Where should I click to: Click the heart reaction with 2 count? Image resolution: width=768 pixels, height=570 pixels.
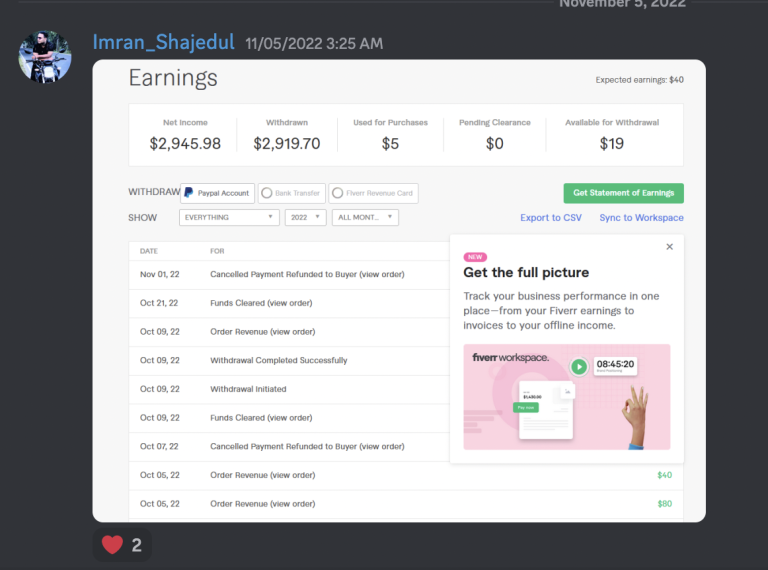122,545
